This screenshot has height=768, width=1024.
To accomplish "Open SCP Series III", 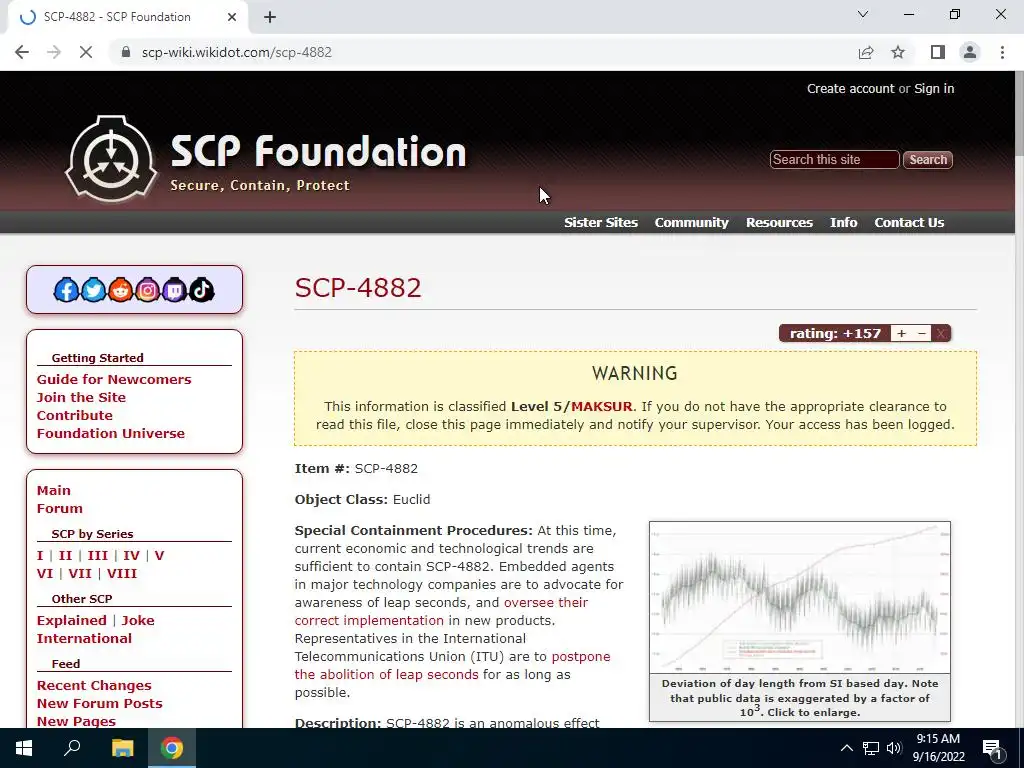I will pos(97,556).
